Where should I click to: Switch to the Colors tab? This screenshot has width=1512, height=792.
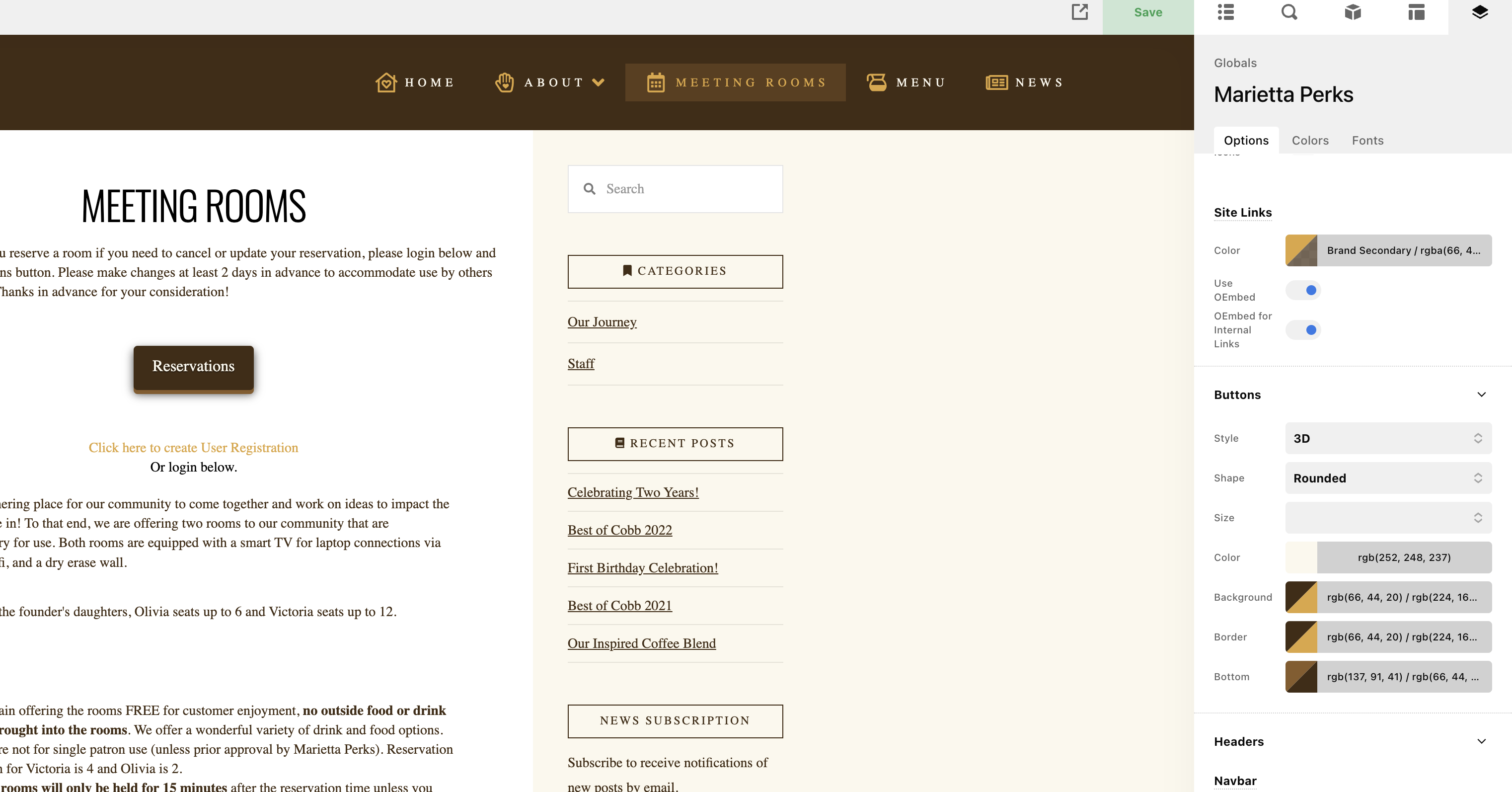pyautogui.click(x=1309, y=140)
